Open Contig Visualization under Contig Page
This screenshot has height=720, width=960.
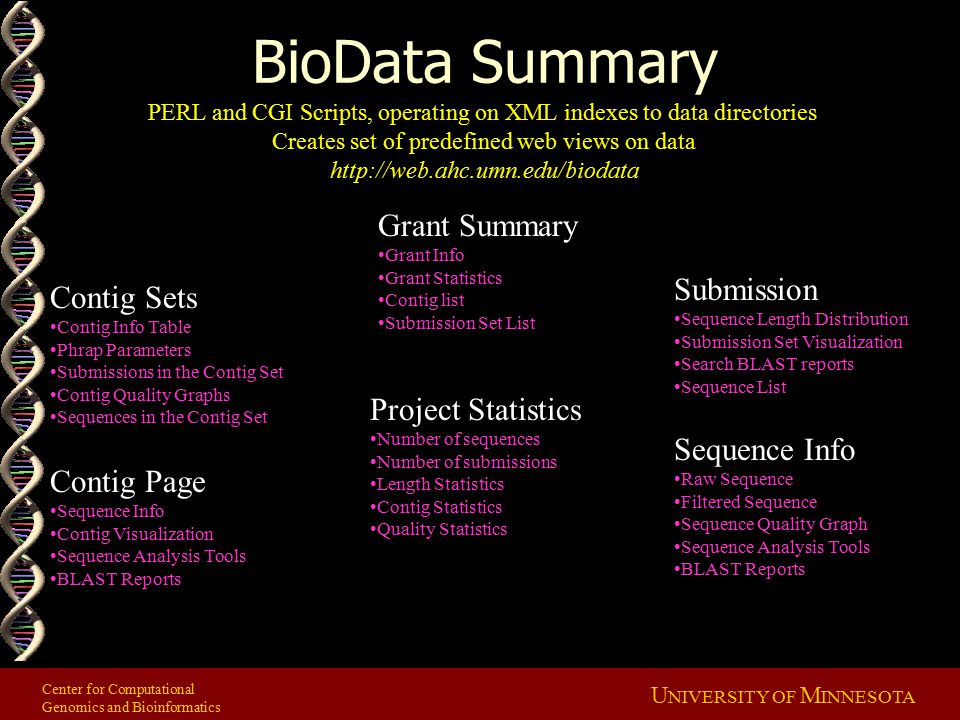coord(132,534)
